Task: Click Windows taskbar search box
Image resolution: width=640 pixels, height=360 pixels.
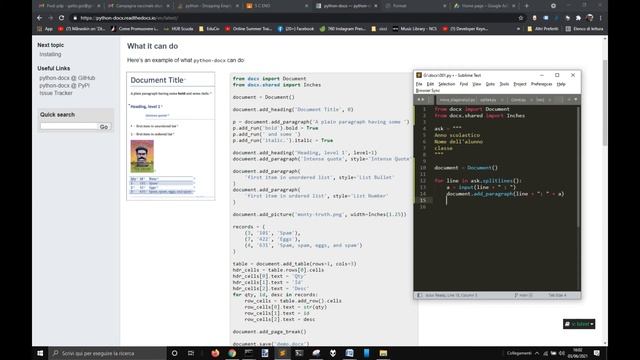Action: 108,353
